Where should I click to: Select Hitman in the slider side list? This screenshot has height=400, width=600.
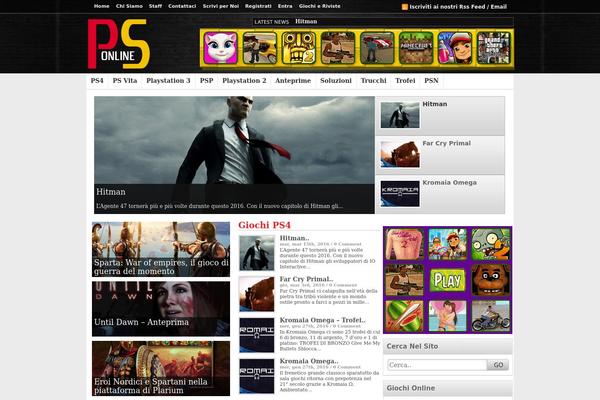tap(440, 116)
